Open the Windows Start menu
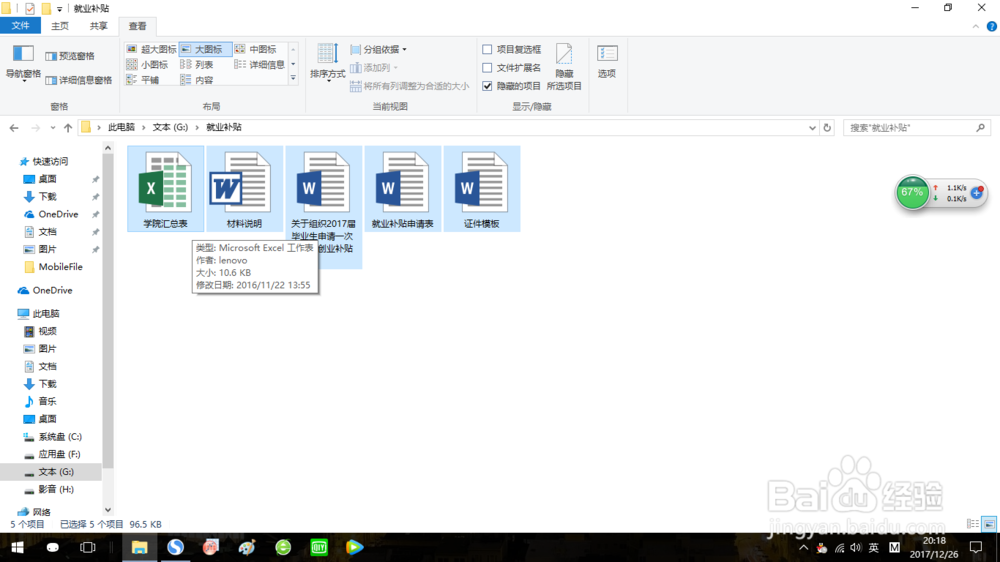This screenshot has height=562, width=1000. click(17, 547)
